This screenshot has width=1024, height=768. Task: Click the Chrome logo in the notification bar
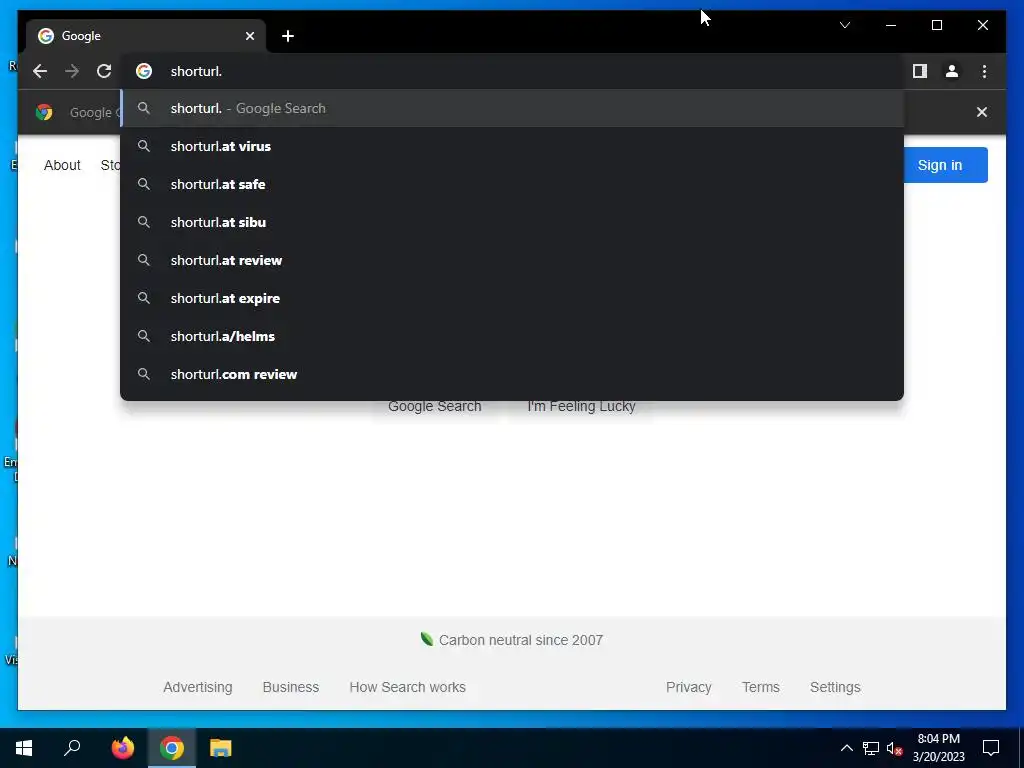(44, 112)
